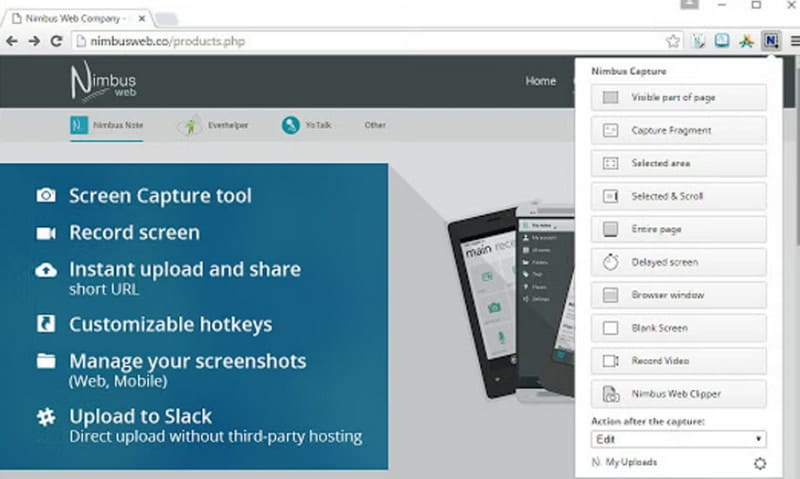Select the Nimbus Note tab
This screenshot has height=479, width=800.
(79, 125)
